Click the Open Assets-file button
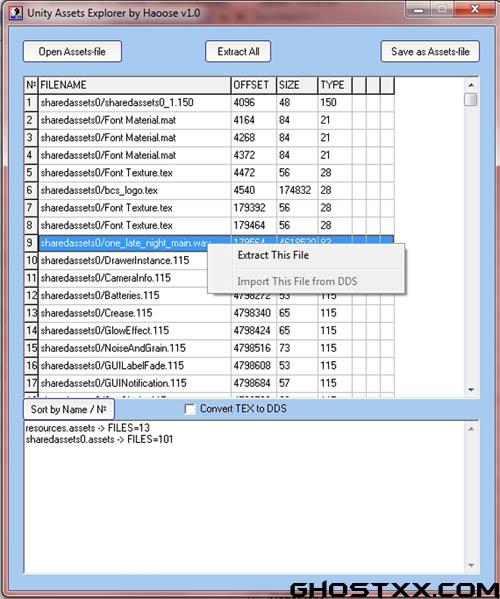The width and height of the screenshot is (500, 599). coord(72,52)
